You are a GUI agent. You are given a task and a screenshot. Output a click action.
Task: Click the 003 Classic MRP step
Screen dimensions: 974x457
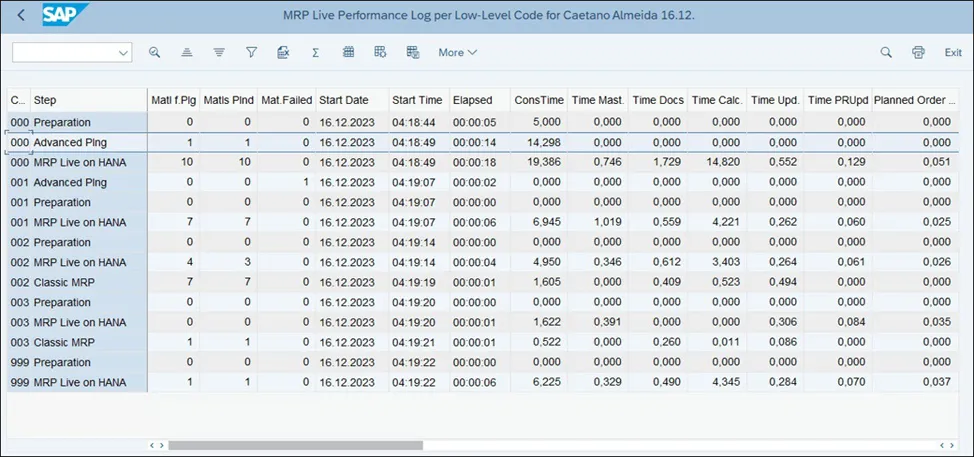(64, 343)
